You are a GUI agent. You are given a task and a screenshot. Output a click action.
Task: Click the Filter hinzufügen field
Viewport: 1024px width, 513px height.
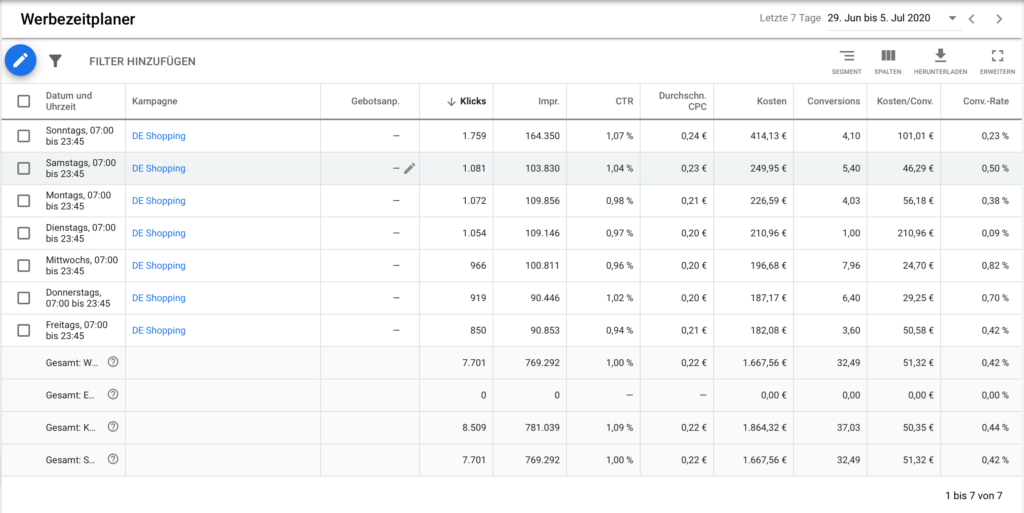point(142,61)
